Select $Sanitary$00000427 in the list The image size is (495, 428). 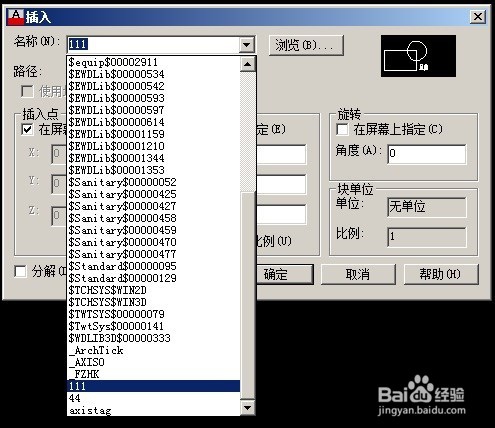point(153,206)
